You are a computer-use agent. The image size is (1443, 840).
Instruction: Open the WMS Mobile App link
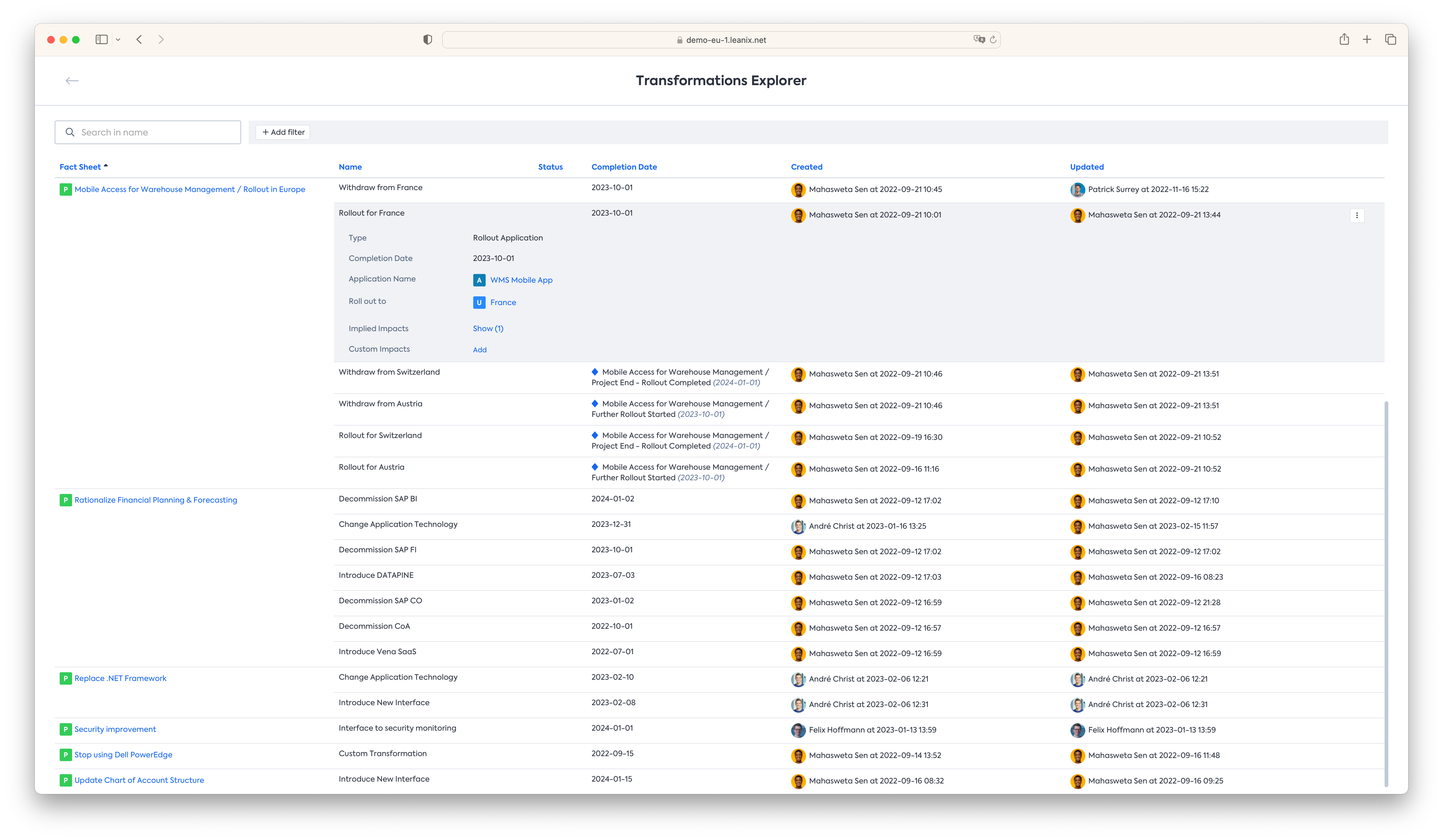coord(520,280)
